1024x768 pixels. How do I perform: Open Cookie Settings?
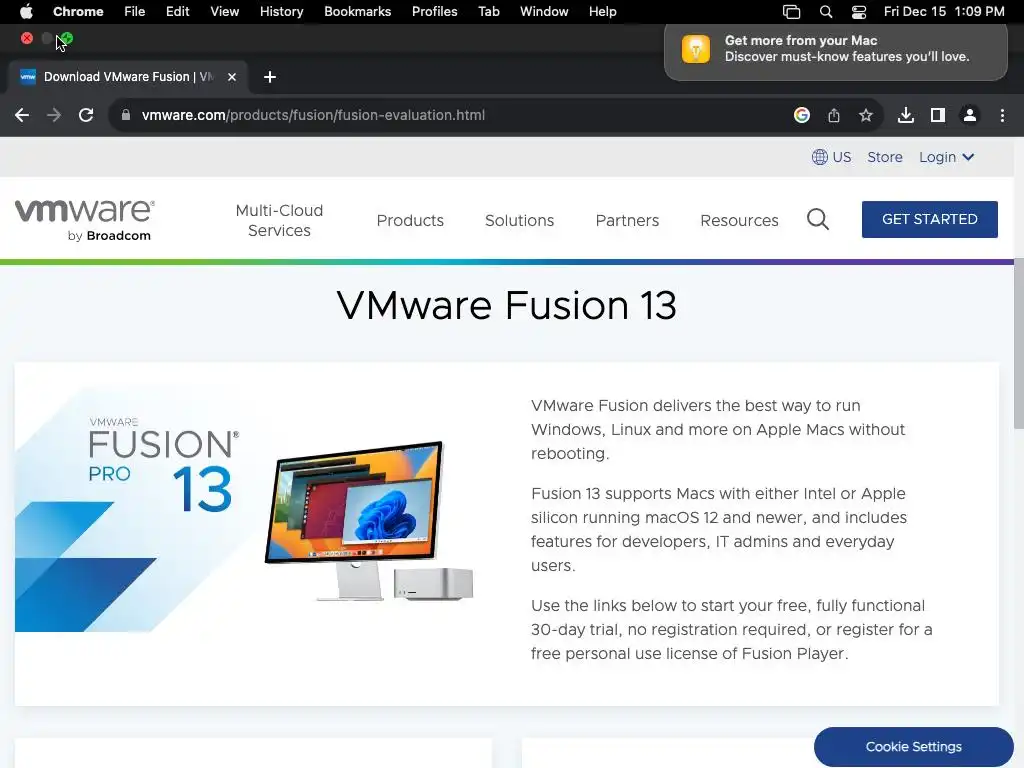pyautogui.click(x=913, y=746)
